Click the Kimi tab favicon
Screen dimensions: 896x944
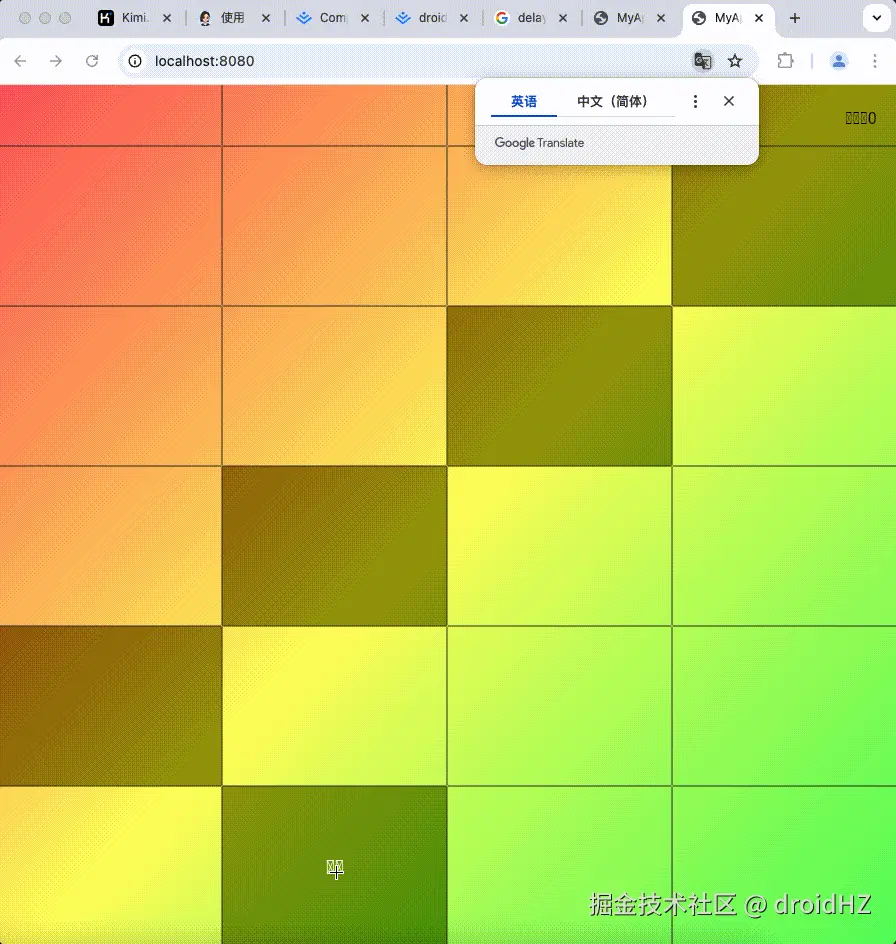point(105,18)
